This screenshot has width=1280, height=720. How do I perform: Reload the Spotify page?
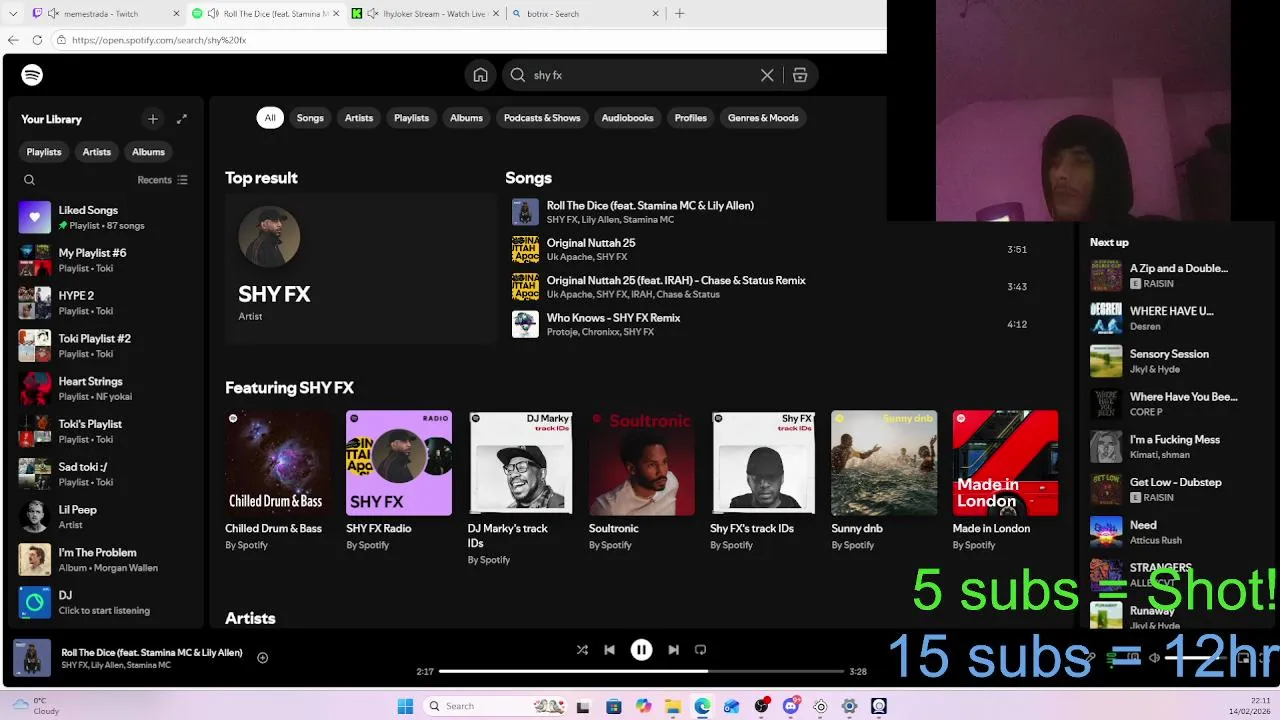click(x=37, y=40)
